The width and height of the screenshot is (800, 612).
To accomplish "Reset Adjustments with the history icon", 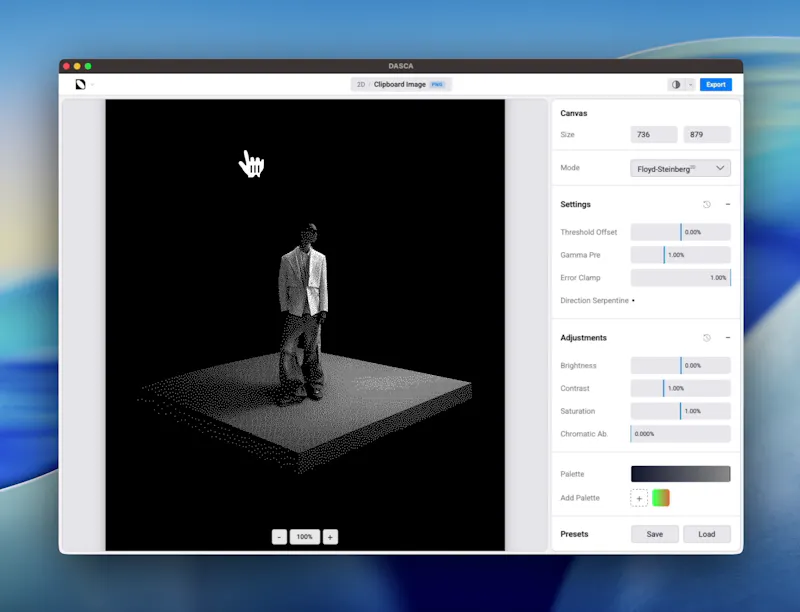I will 707,338.
